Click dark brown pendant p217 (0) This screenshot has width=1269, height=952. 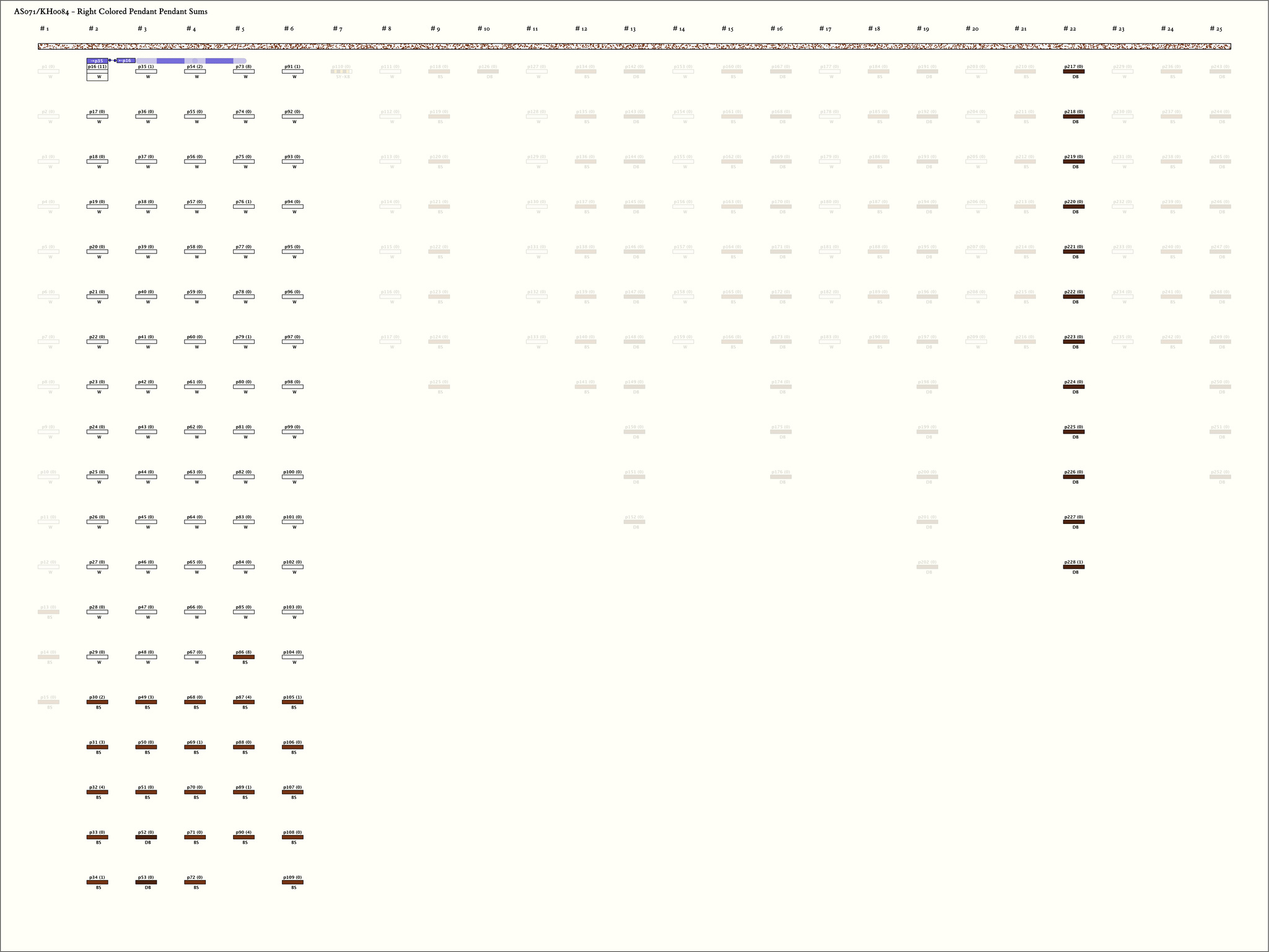click(1073, 71)
